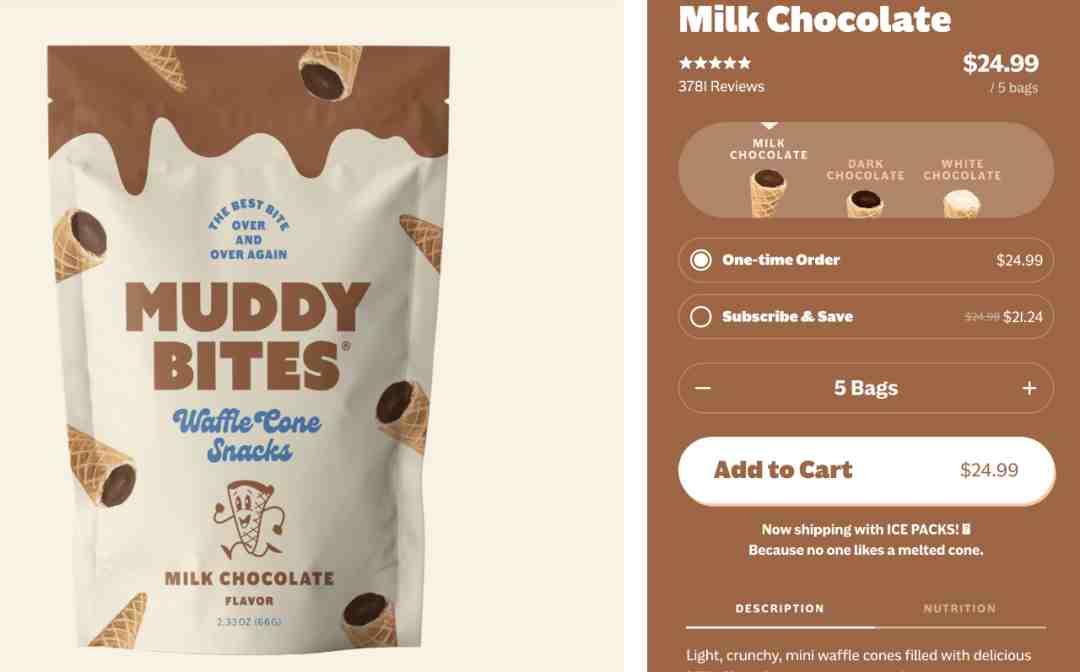Click the Dark Chocolate label text

(865, 170)
